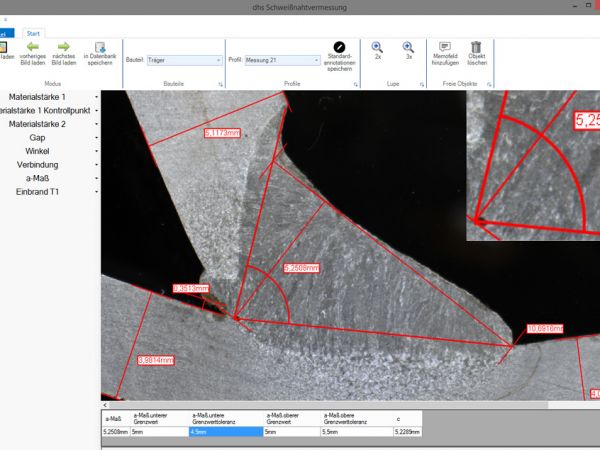This screenshot has height=450, width=600.
Task: Select the a-Maß measurement
Action: click(38, 178)
